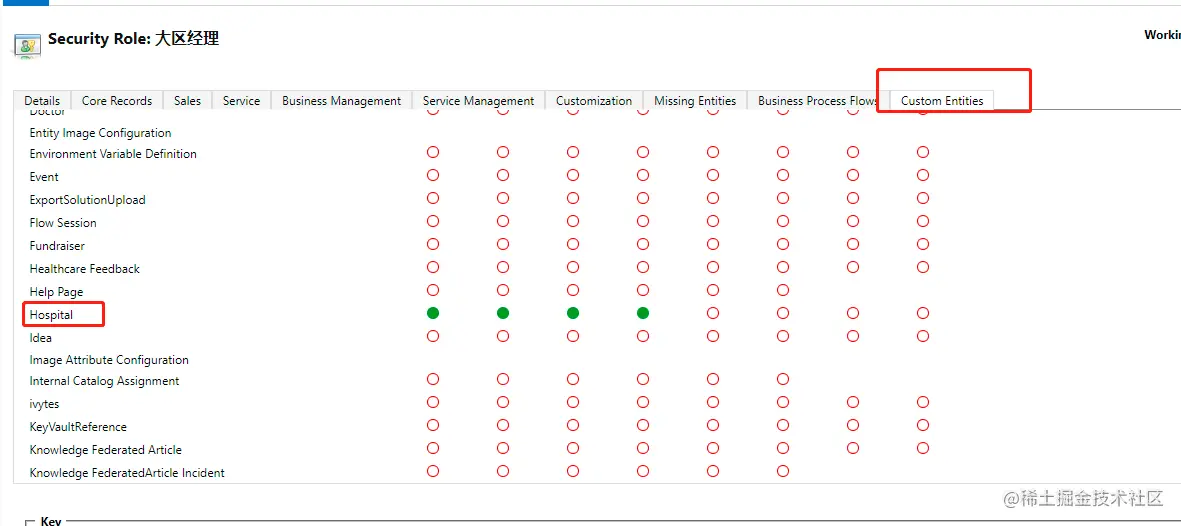
Task: Click the Fundraiser entity name
Action: tap(57, 246)
